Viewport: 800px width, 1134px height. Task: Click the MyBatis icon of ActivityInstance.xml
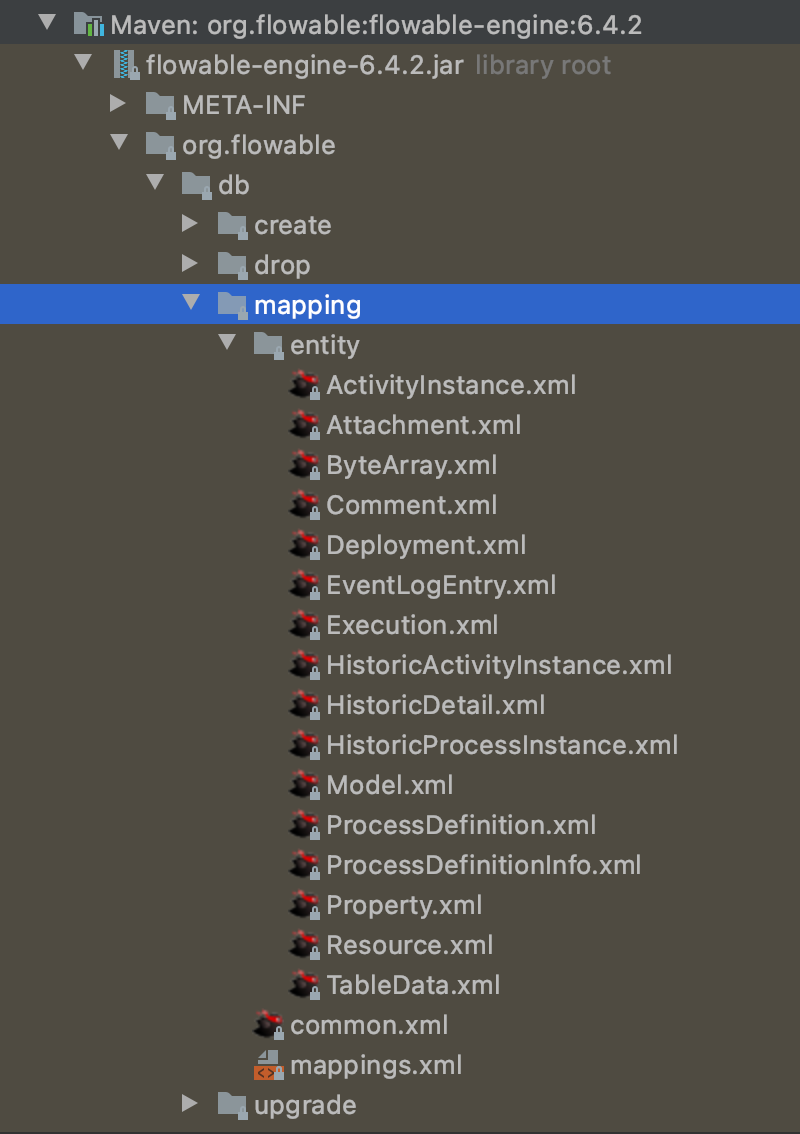coord(305,385)
